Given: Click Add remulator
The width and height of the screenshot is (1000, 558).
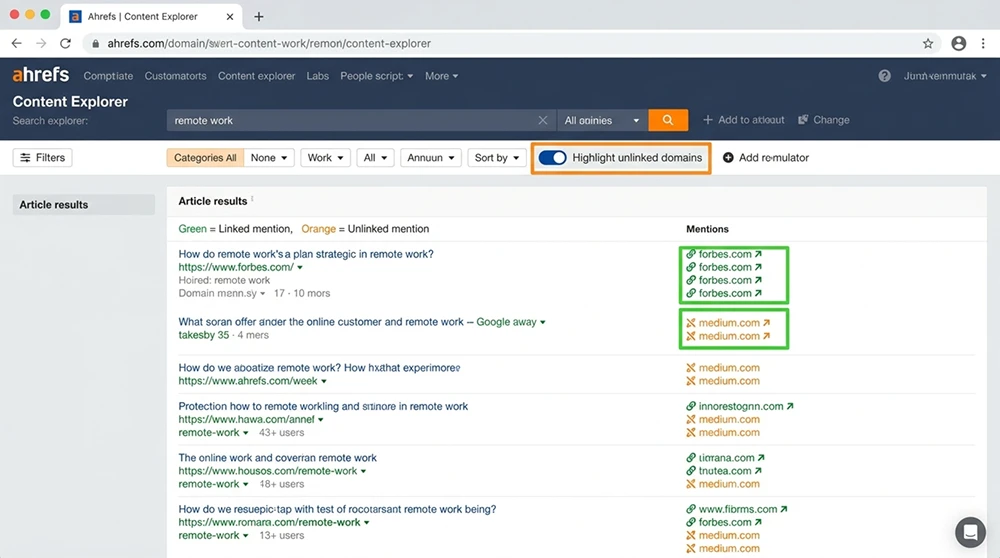Looking at the screenshot, I should pos(765,158).
